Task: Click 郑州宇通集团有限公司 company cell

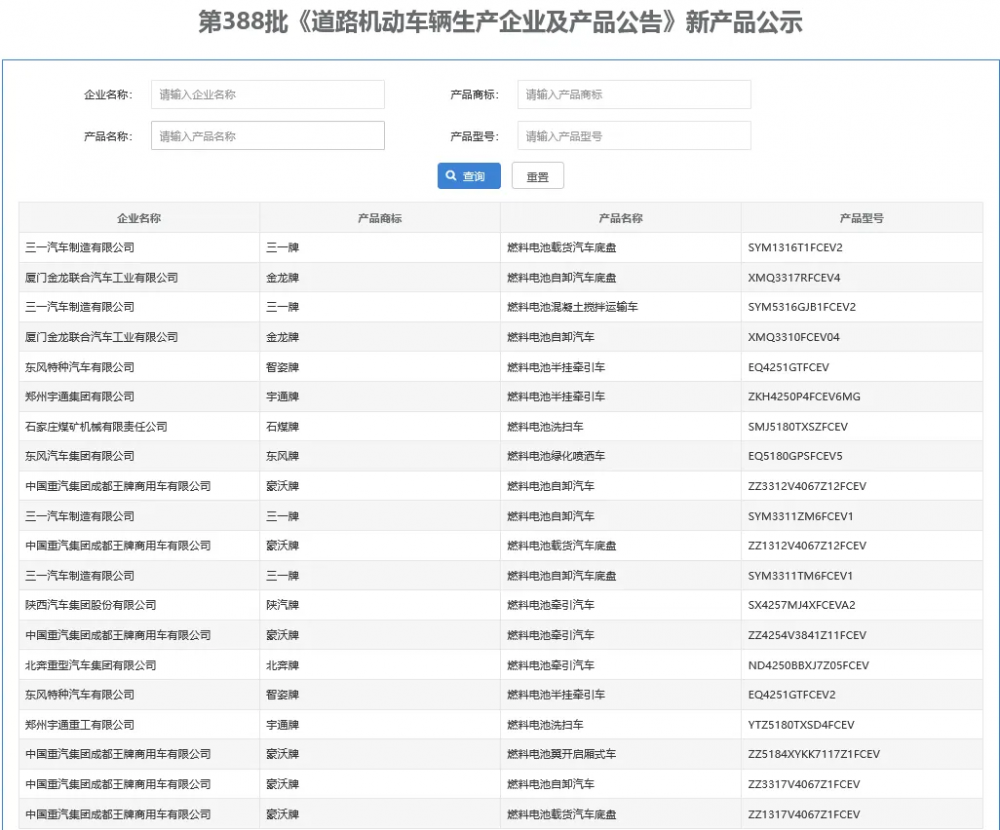Action: click(139, 397)
